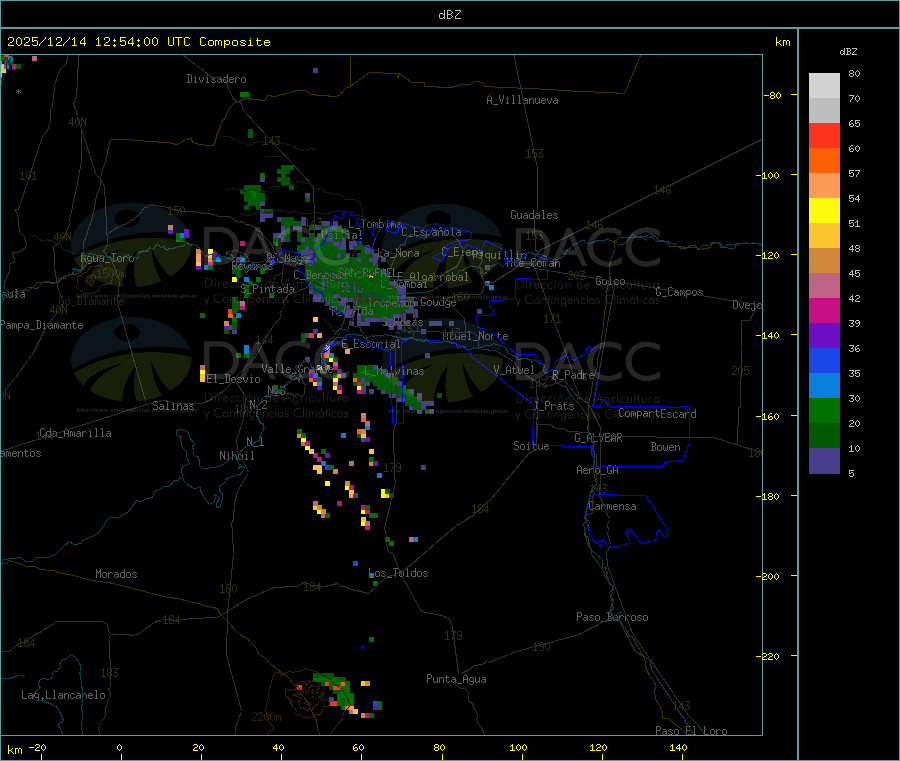Click the Soitue map label
This screenshot has width=900, height=761.
531,446
